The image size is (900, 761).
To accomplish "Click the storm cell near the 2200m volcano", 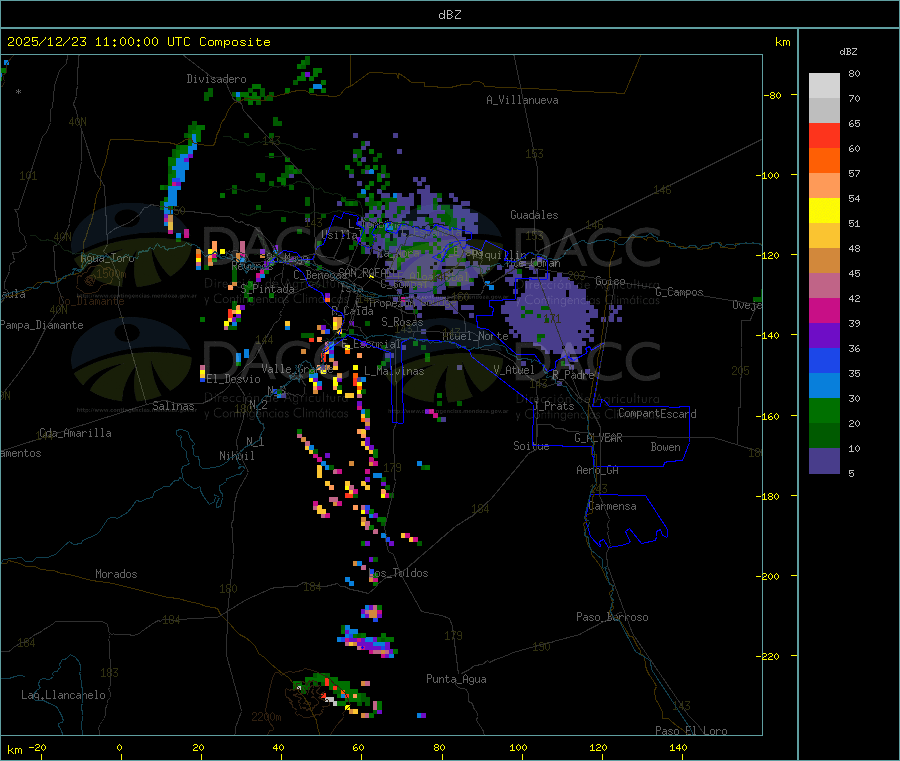I will (338, 695).
